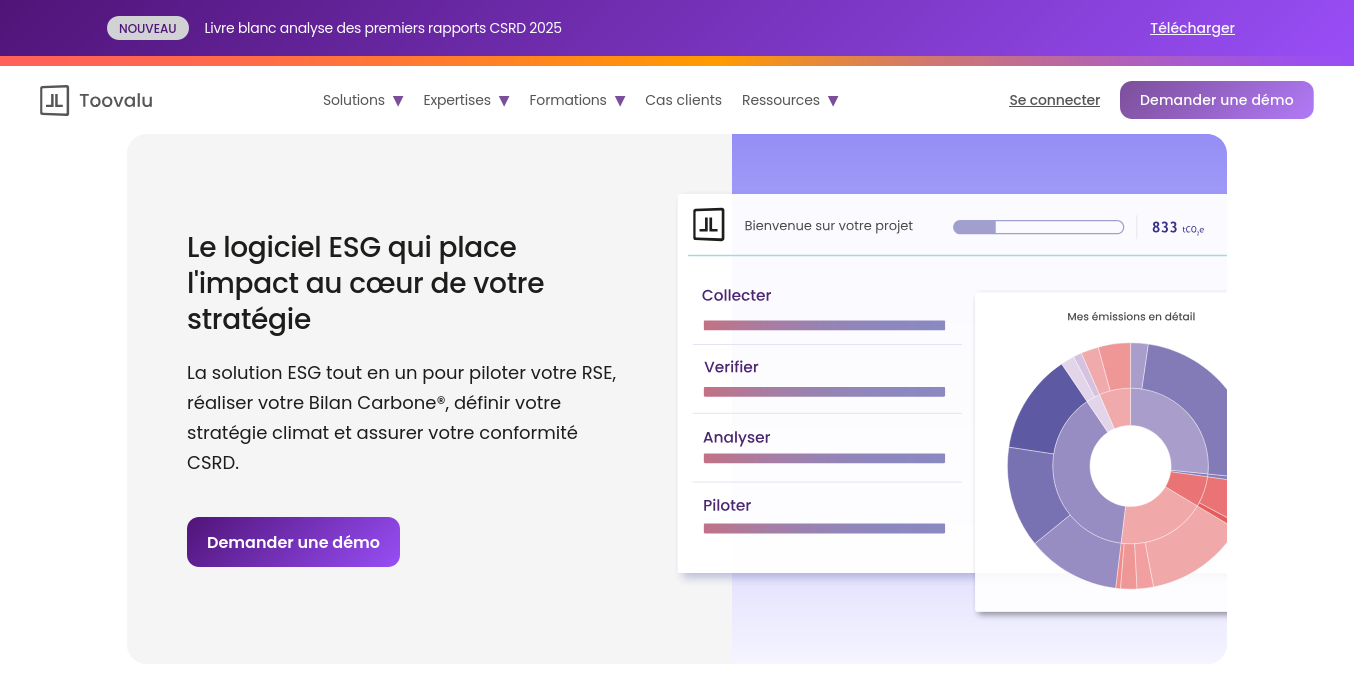Click the project progress bar

pyautogui.click(x=1039, y=227)
